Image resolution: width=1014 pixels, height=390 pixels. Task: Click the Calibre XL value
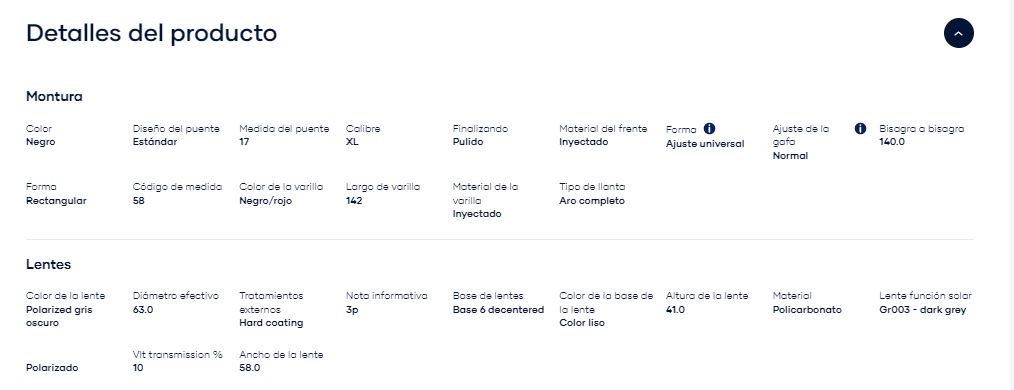pyautogui.click(x=352, y=142)
